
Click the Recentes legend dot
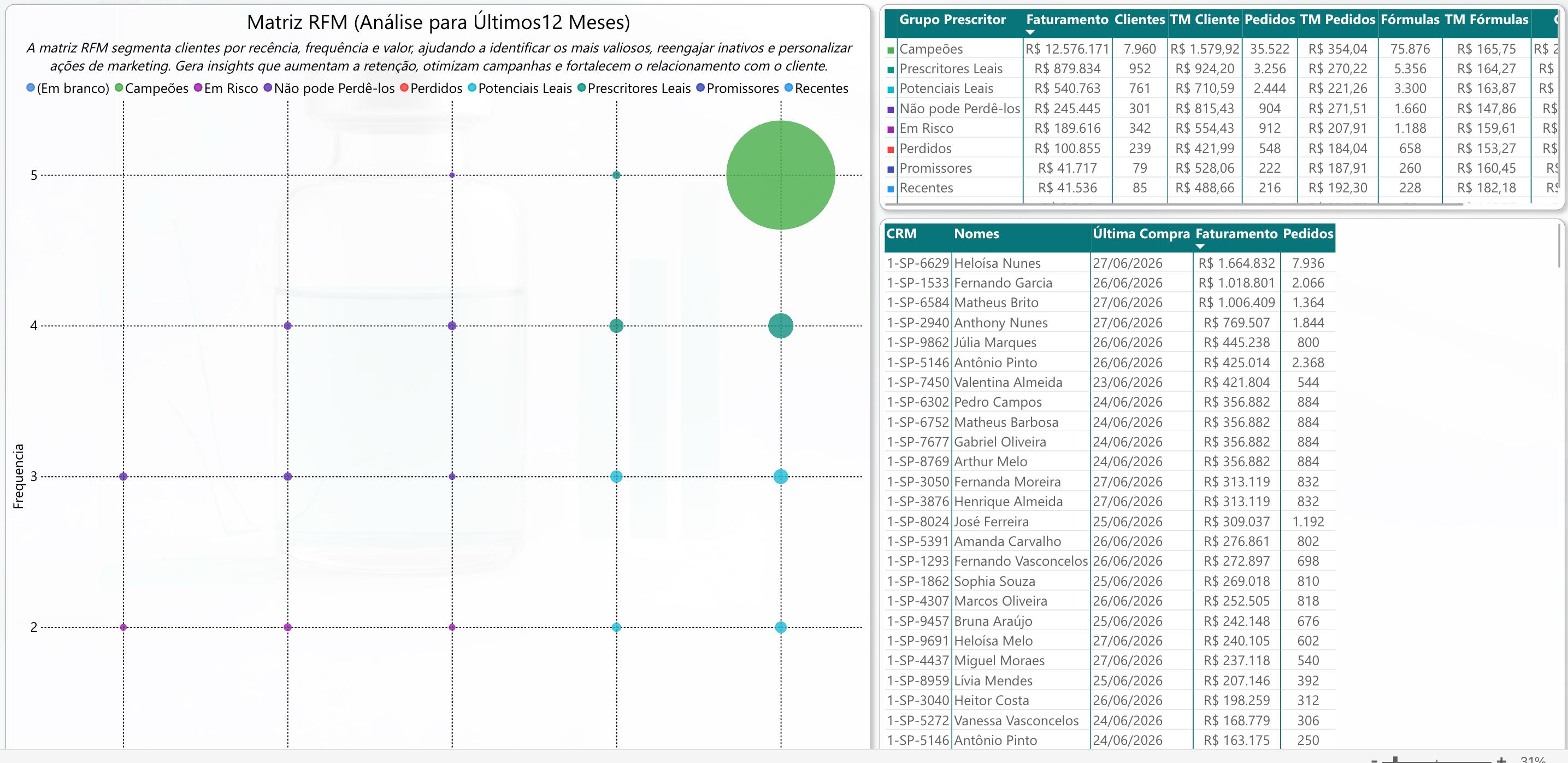tap(789, 89)
